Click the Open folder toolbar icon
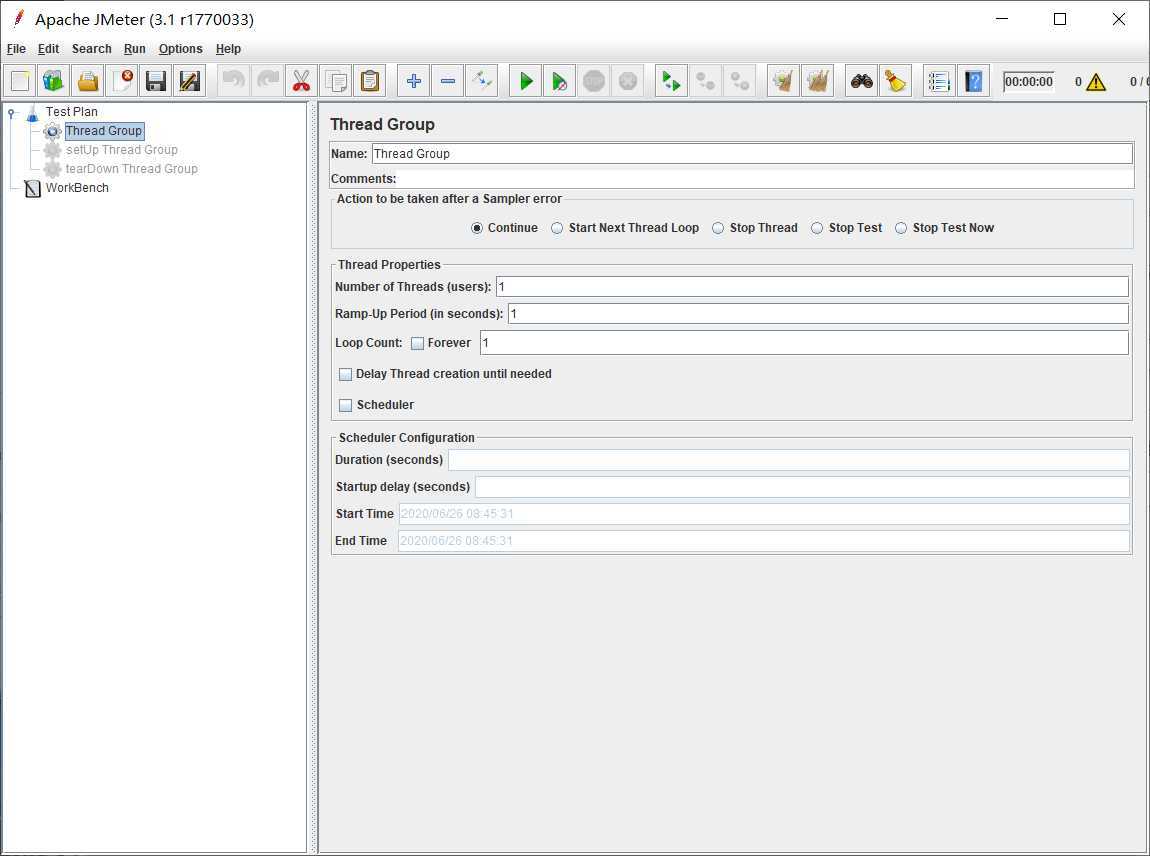Image resolution: width=1150 pixels, height=856 pixels. point(88,81)
